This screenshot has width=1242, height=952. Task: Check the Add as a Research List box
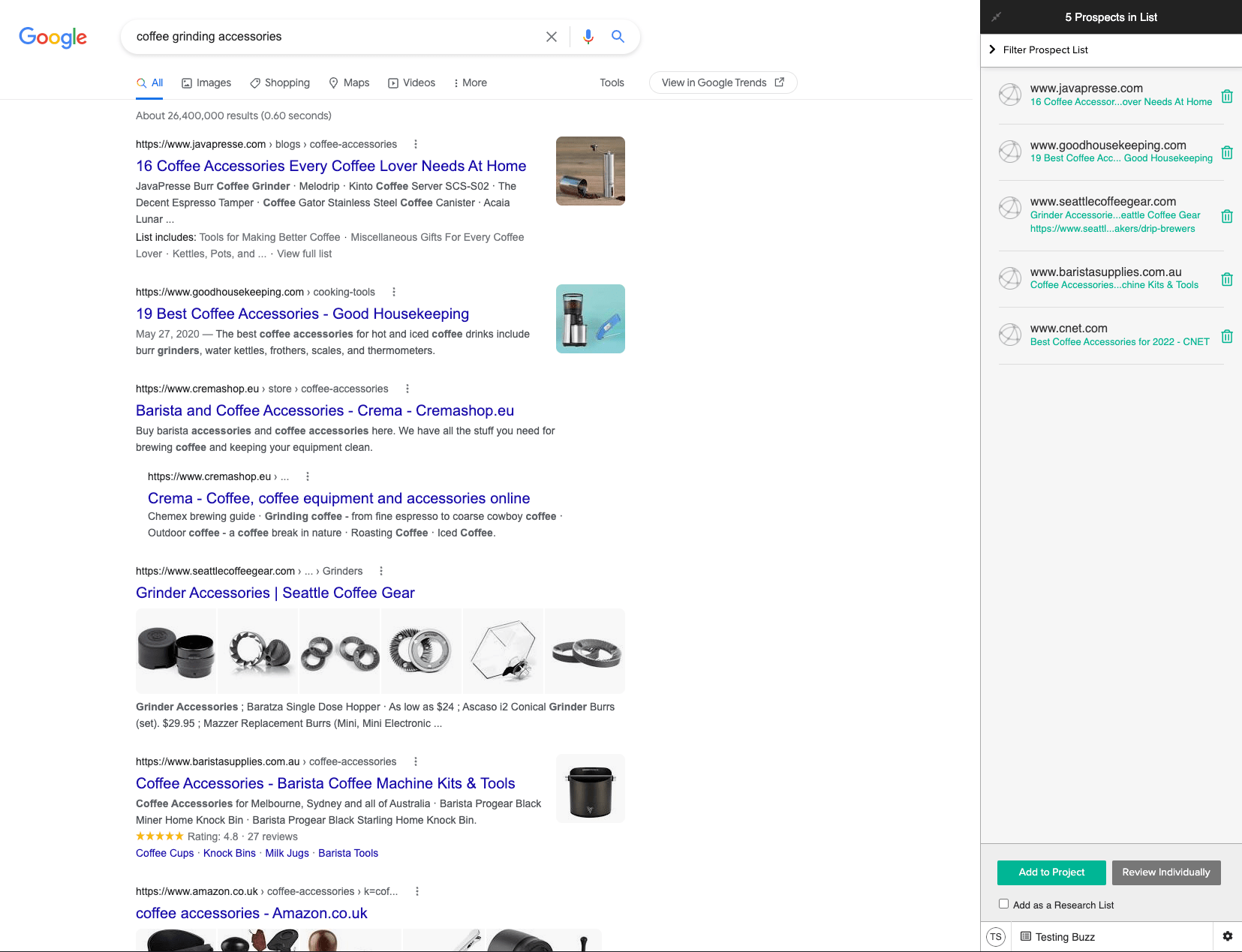1003,904
